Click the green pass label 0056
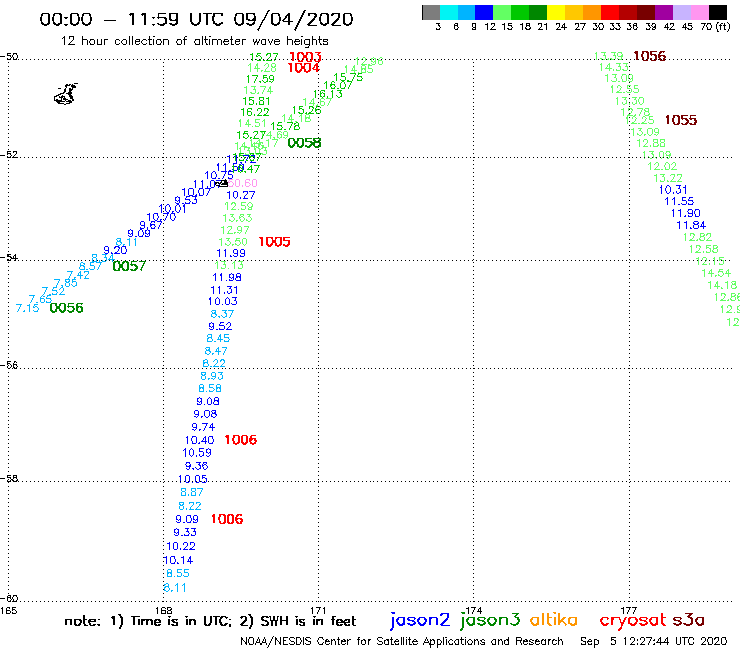740x650 pixels. (x=67, y=308)
